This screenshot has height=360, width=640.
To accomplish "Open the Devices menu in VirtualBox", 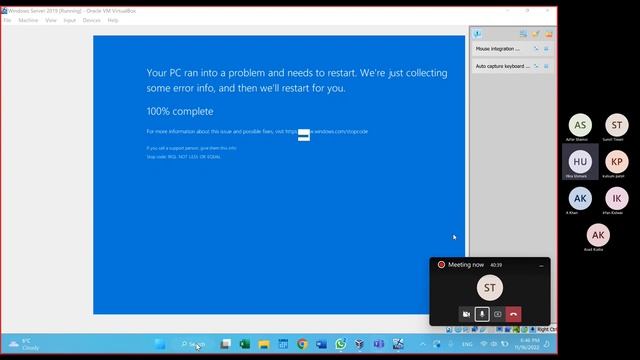I will tap(91, 20).
